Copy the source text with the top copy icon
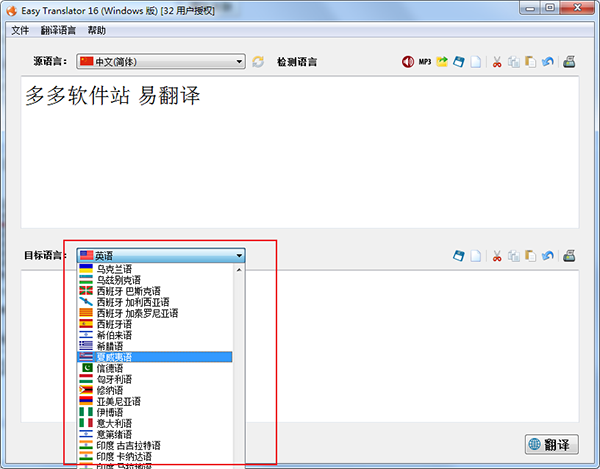Viewport: 600px width, 469px height. tap(514, 62)
